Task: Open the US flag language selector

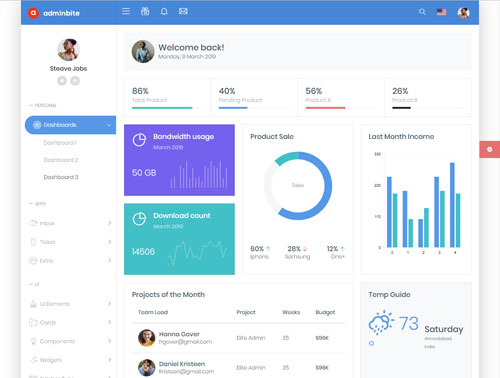Action: pyautogui.click(x=441, y=12)
